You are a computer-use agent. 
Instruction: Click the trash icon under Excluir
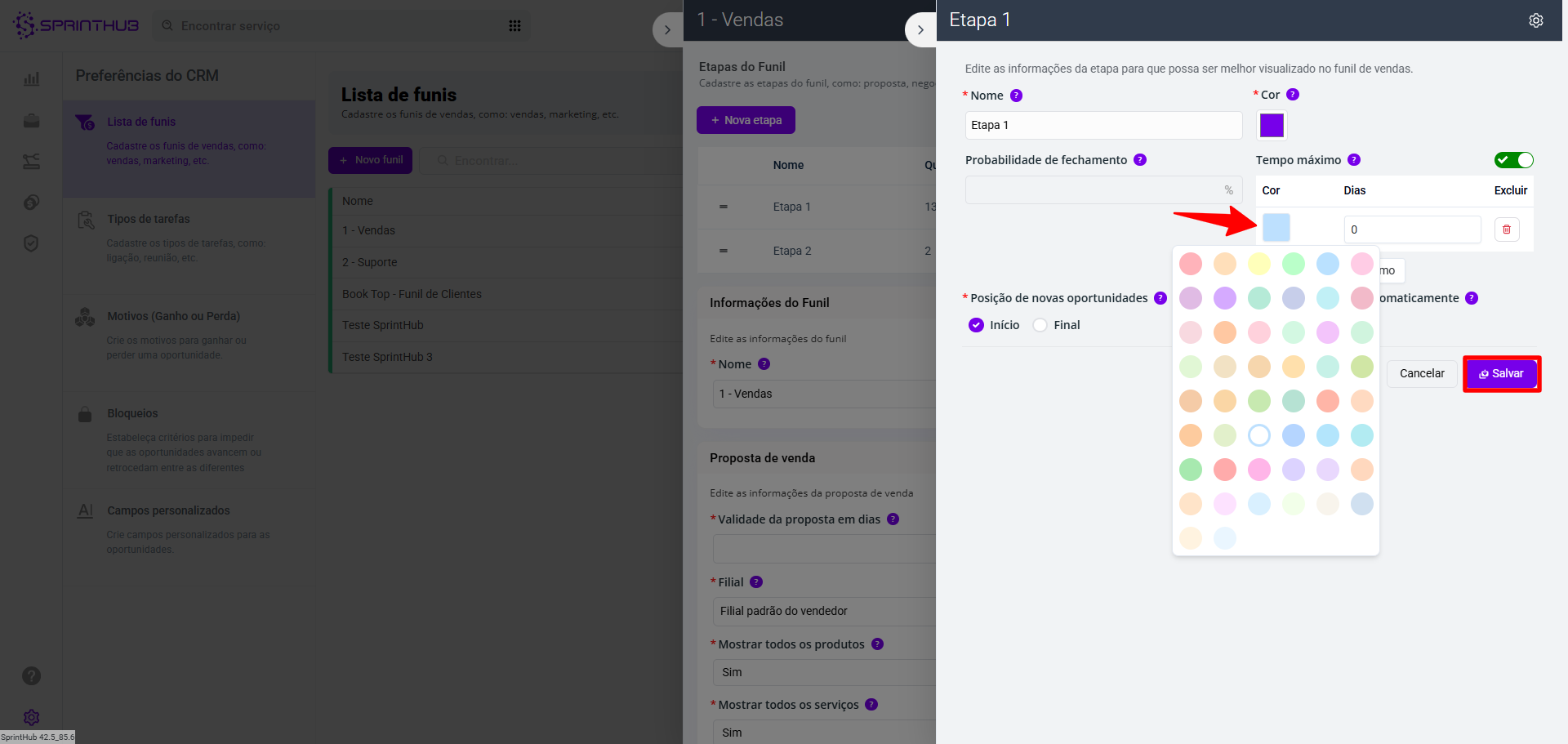click(x=1506, y=229)
